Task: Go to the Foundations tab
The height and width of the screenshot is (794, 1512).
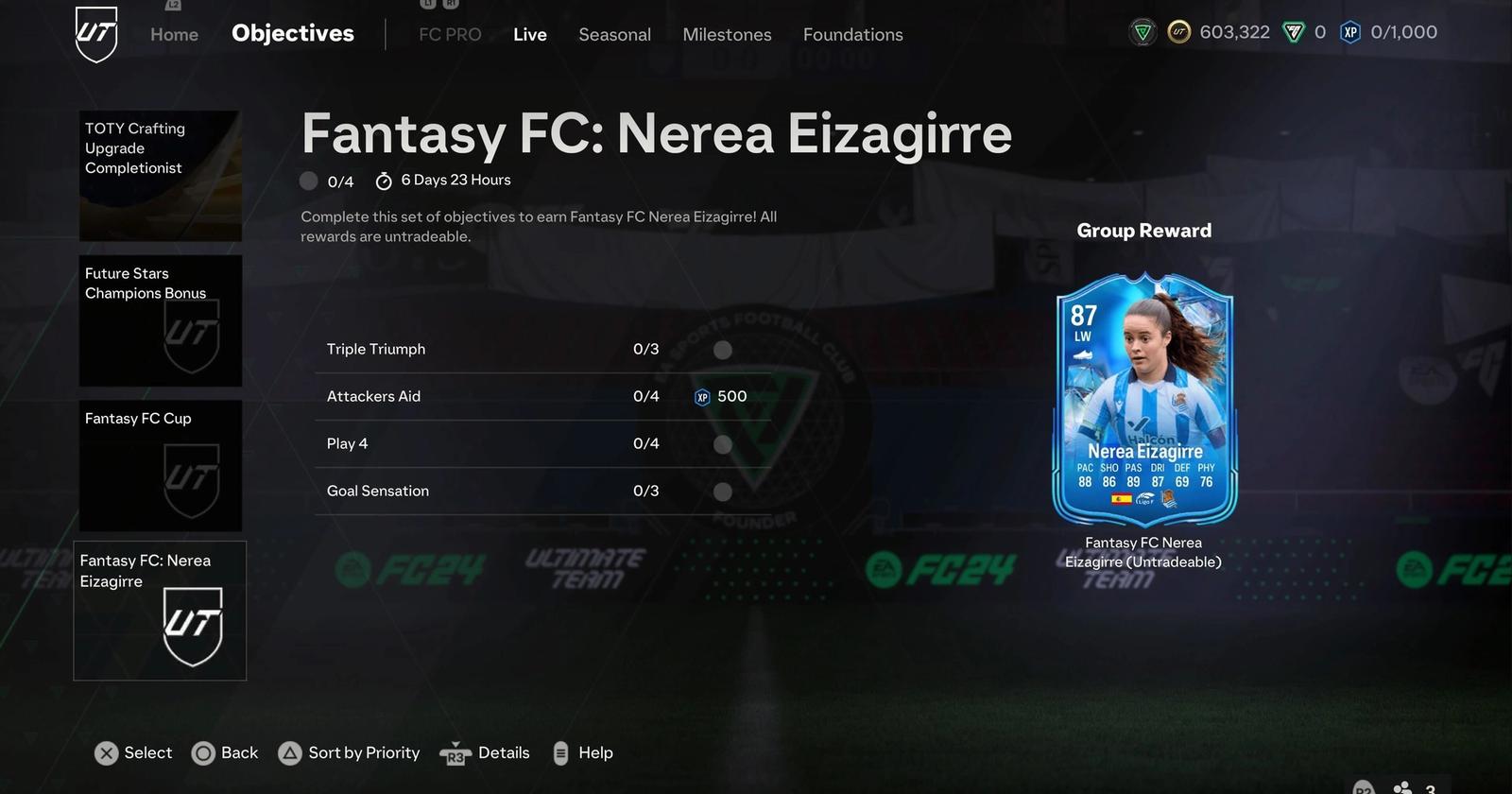Action: click(x=852, y=34)
